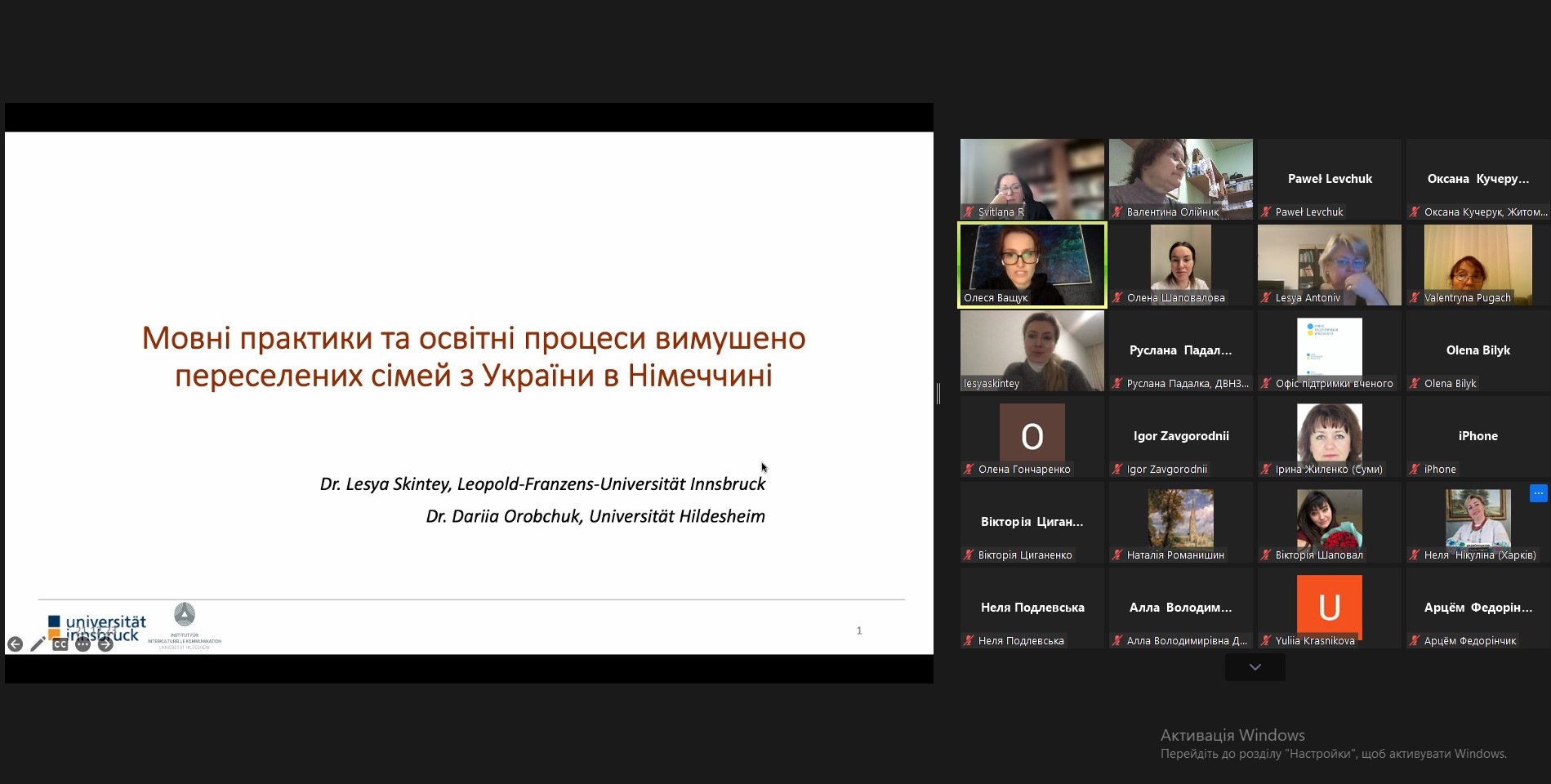Open slideshow more options ellipsis

[x=82, y=644]
